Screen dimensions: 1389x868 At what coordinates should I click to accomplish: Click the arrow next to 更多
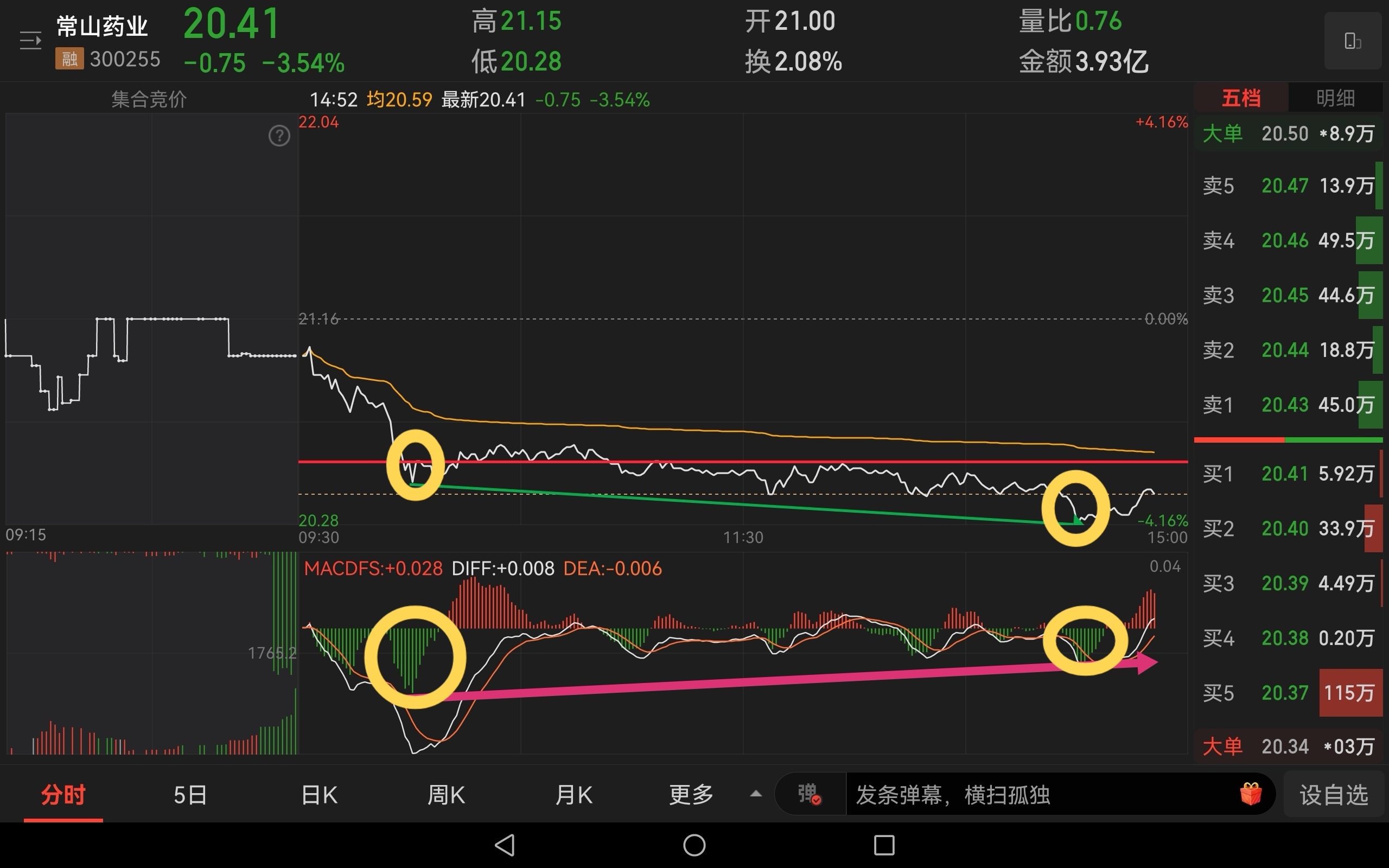point(756,795)
